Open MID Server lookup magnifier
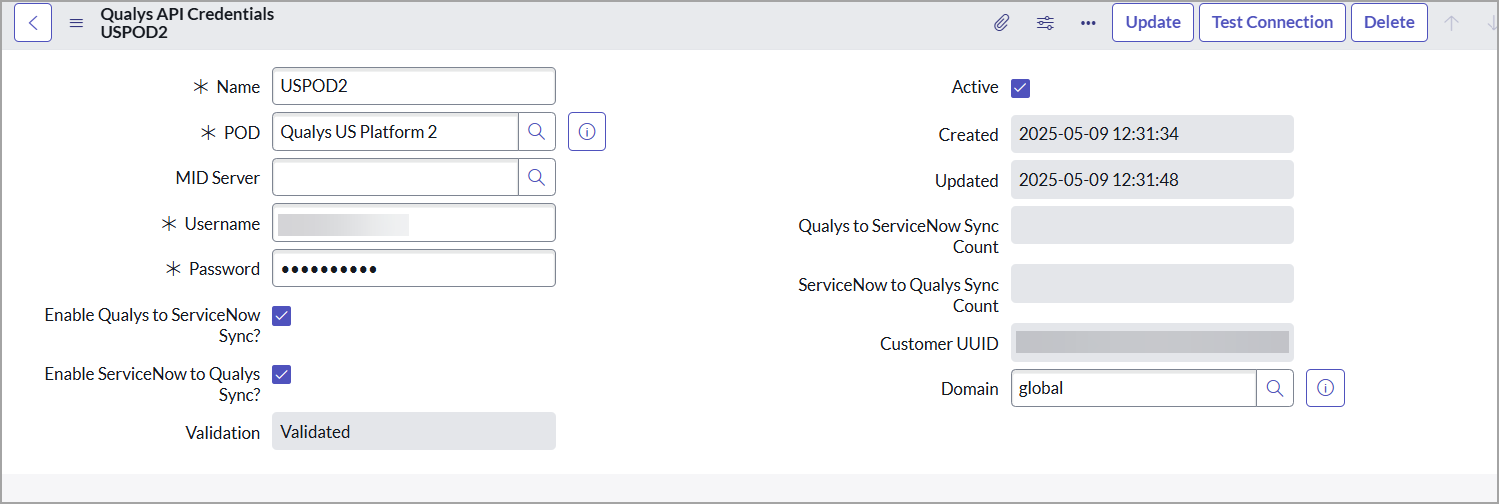Viewport: 1499px width, 504px height. pos(537,177)
